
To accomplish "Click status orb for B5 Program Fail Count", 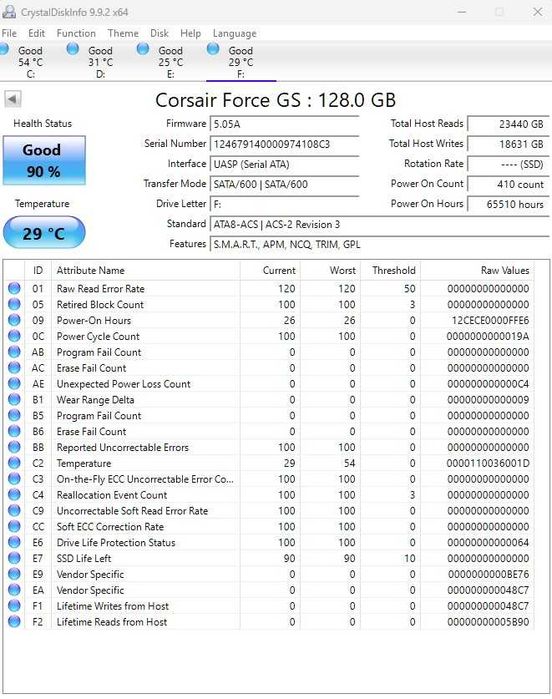I will [14, 415].
